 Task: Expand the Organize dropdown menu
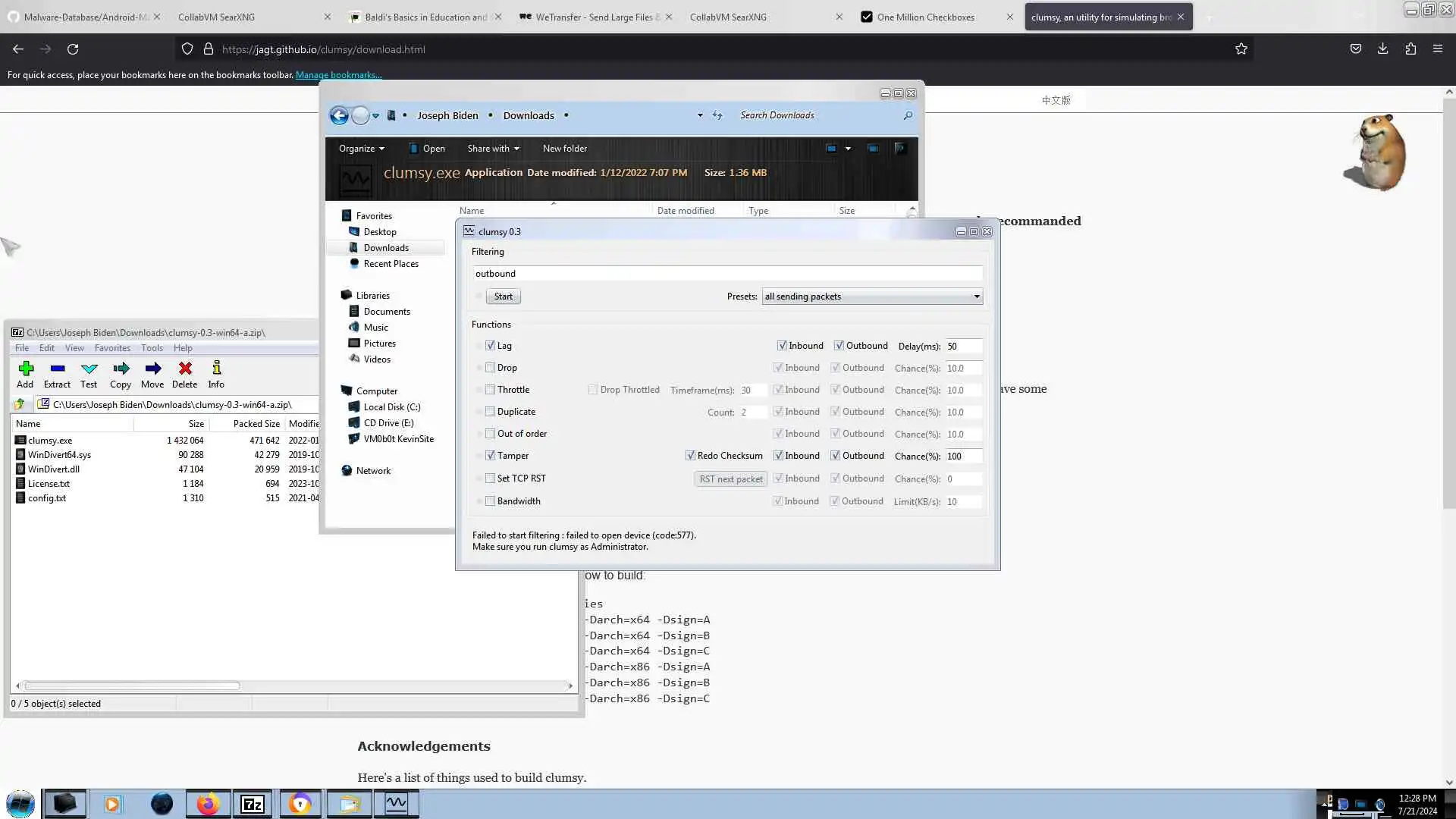pos(361,149)
